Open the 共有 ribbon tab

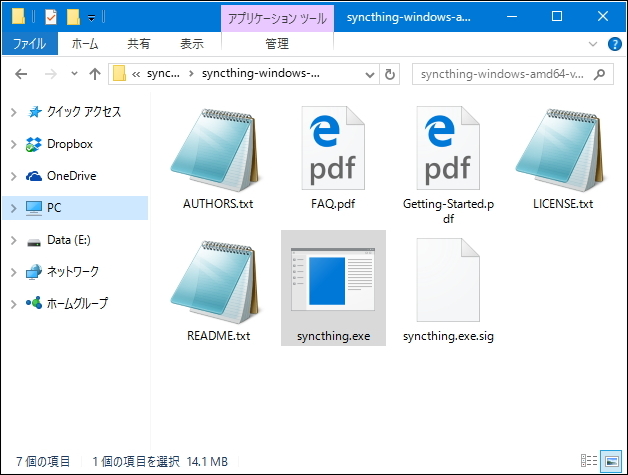[x=139, y=43]
